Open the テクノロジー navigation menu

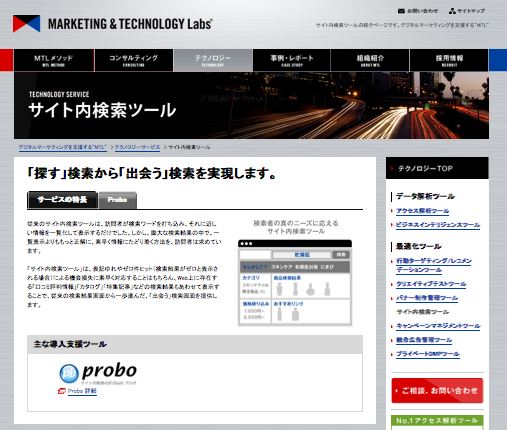213,60
